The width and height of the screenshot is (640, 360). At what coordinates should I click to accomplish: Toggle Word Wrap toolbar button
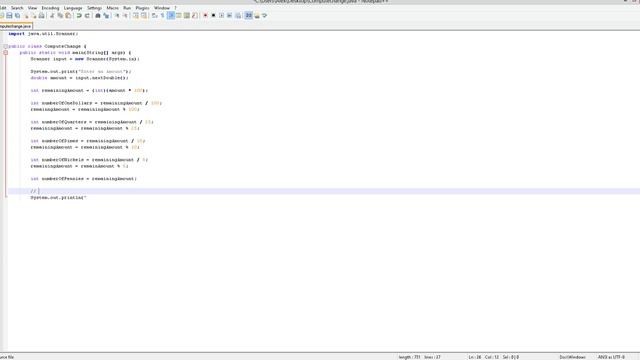154,16
